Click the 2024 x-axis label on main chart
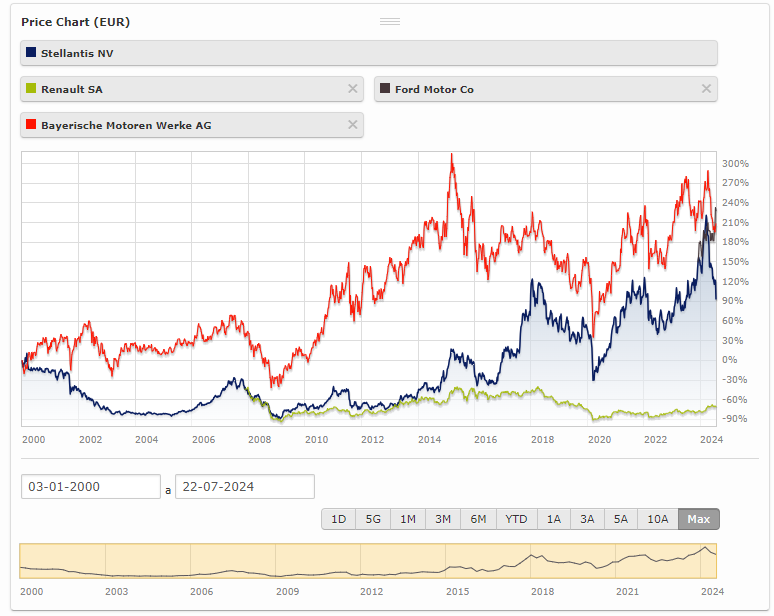This screenshot has width=774, height=616. click(711, 439)
